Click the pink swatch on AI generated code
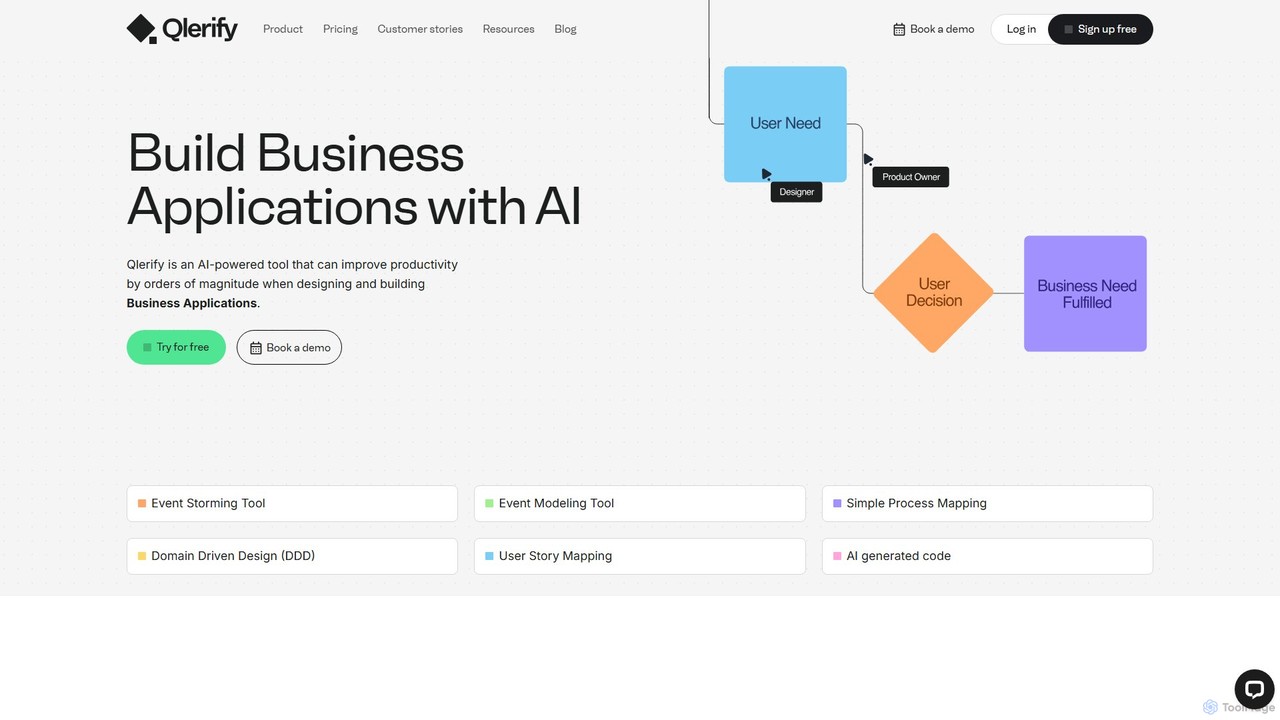 click(x=837, y=556)
